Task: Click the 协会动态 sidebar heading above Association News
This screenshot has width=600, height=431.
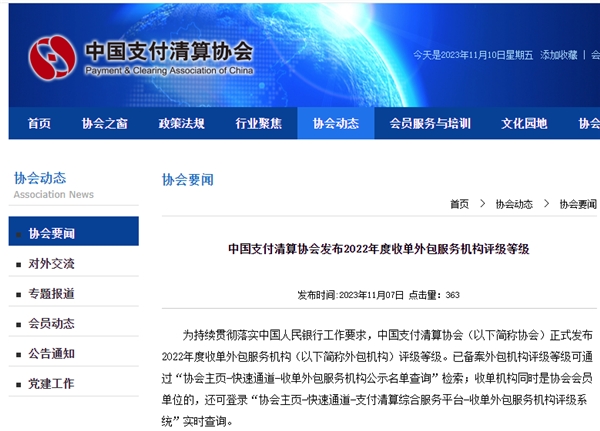Action: point(40,178)
